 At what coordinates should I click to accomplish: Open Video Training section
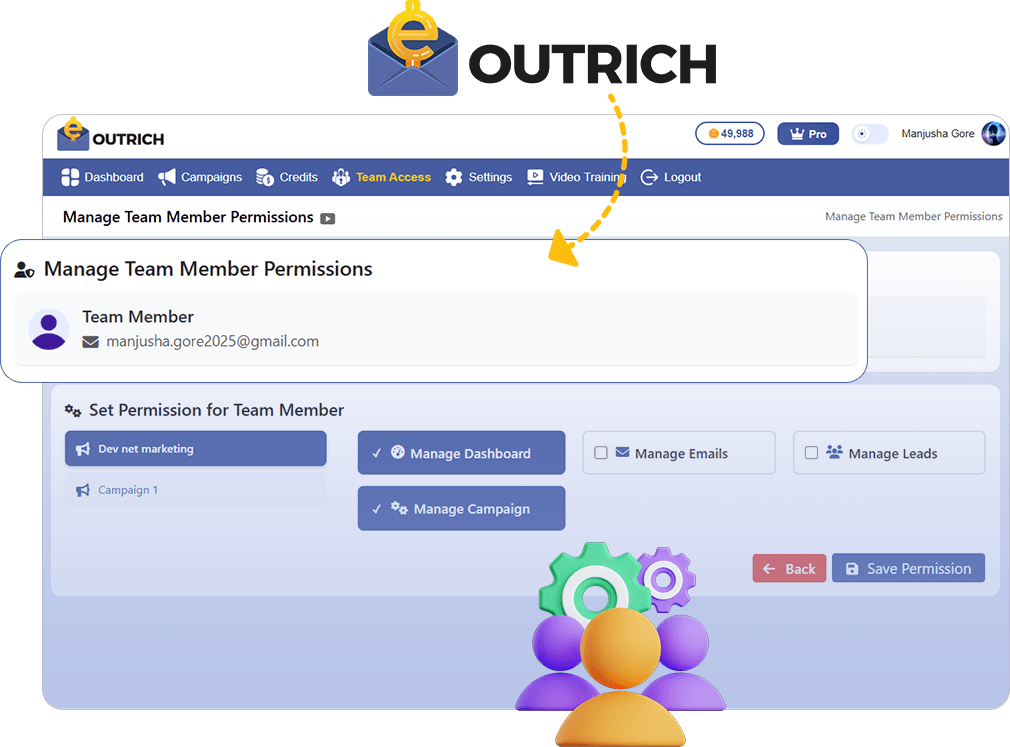point(575,178)
